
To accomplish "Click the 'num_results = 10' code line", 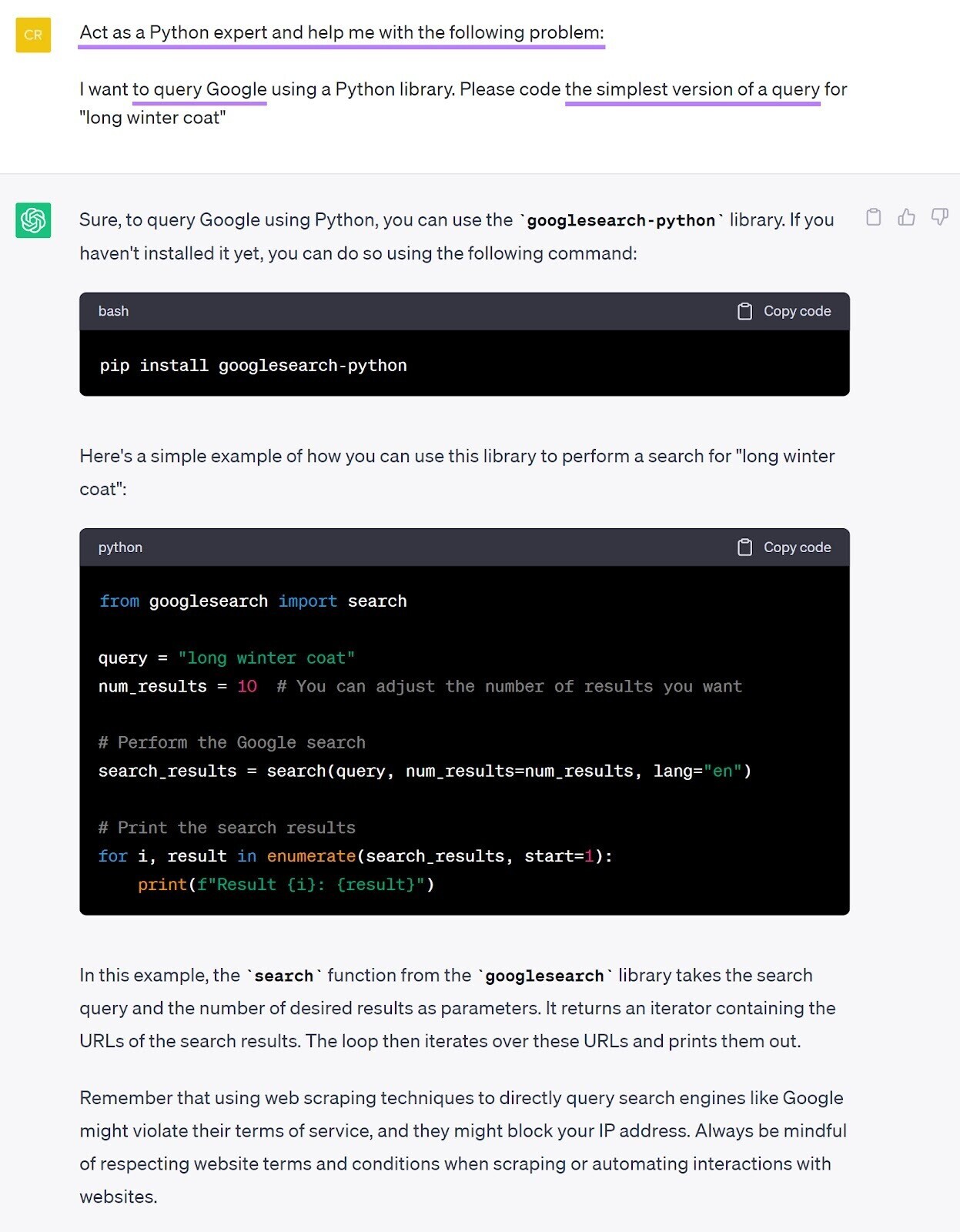I will [420, 687].
